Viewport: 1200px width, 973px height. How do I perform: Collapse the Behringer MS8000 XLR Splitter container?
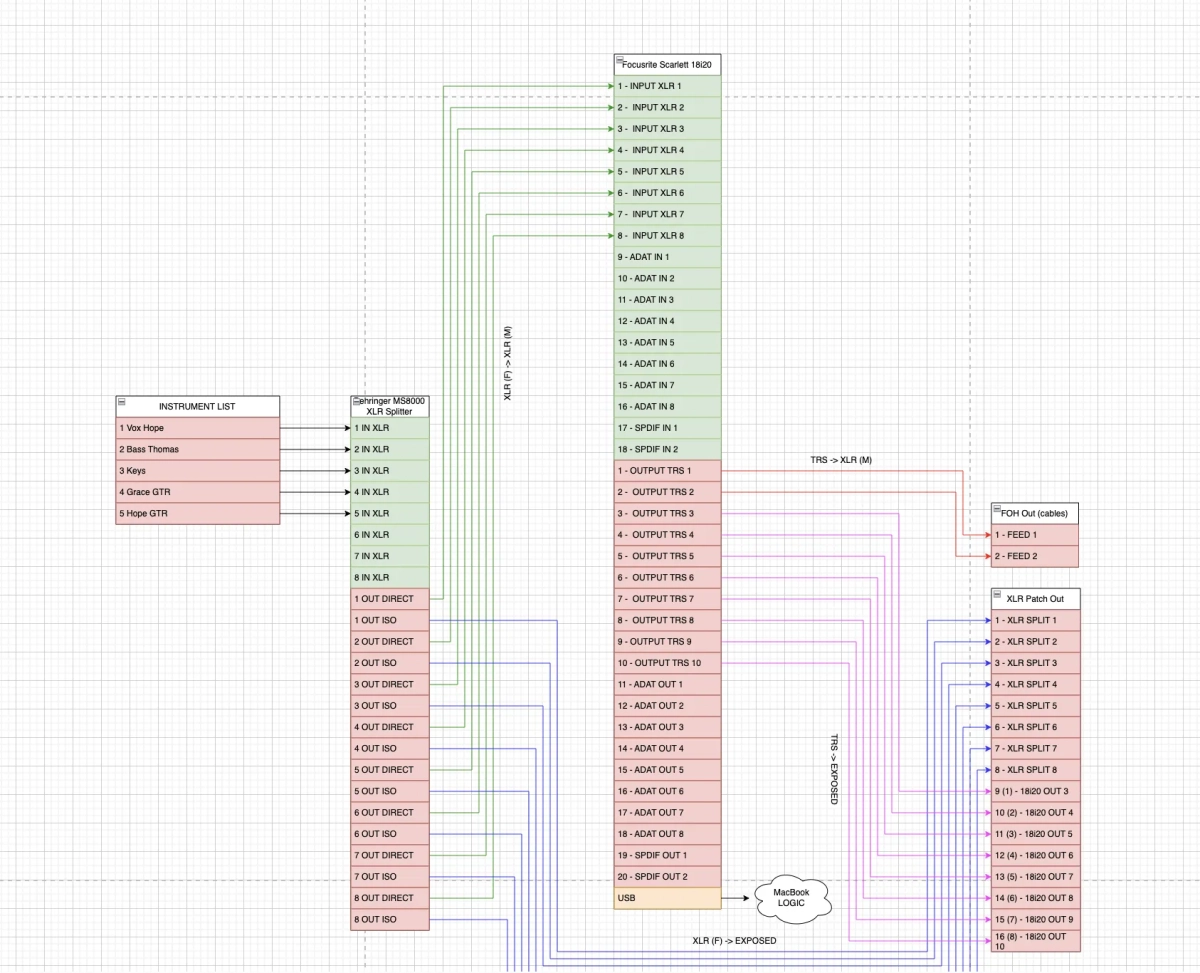(x=355, y=400)
